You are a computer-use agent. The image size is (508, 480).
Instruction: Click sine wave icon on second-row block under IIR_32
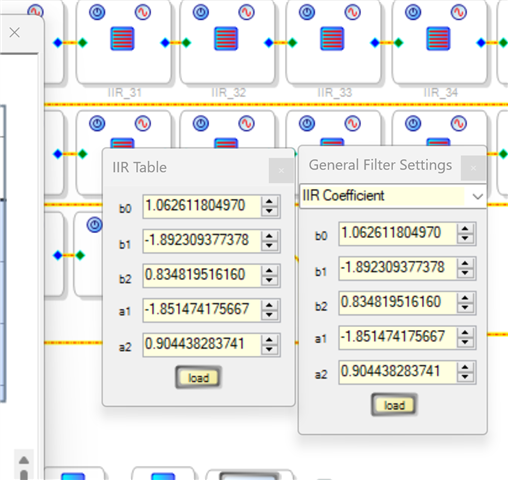tap(246, 124)
